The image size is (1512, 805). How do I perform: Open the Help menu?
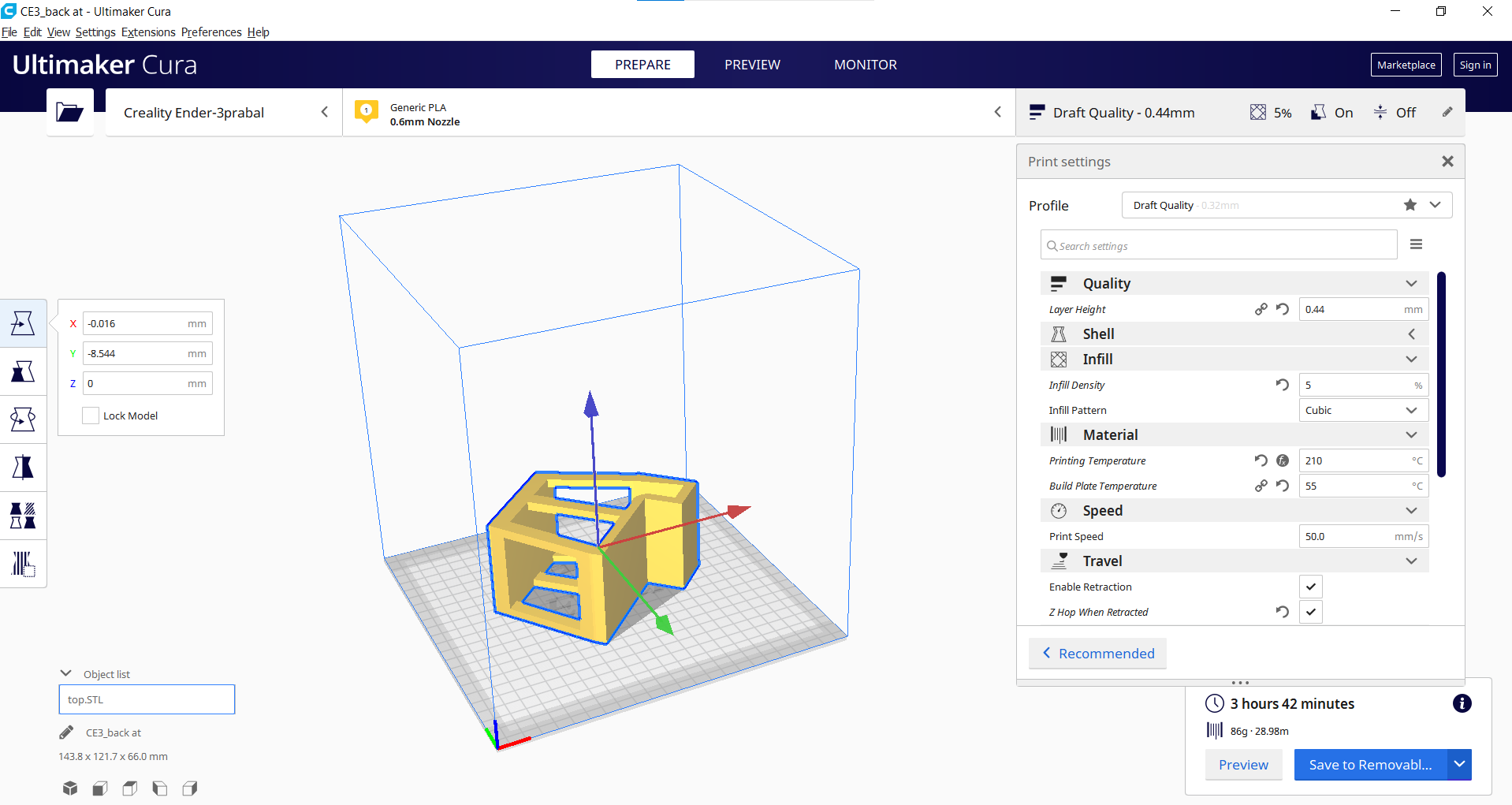[x=259, y=32]
